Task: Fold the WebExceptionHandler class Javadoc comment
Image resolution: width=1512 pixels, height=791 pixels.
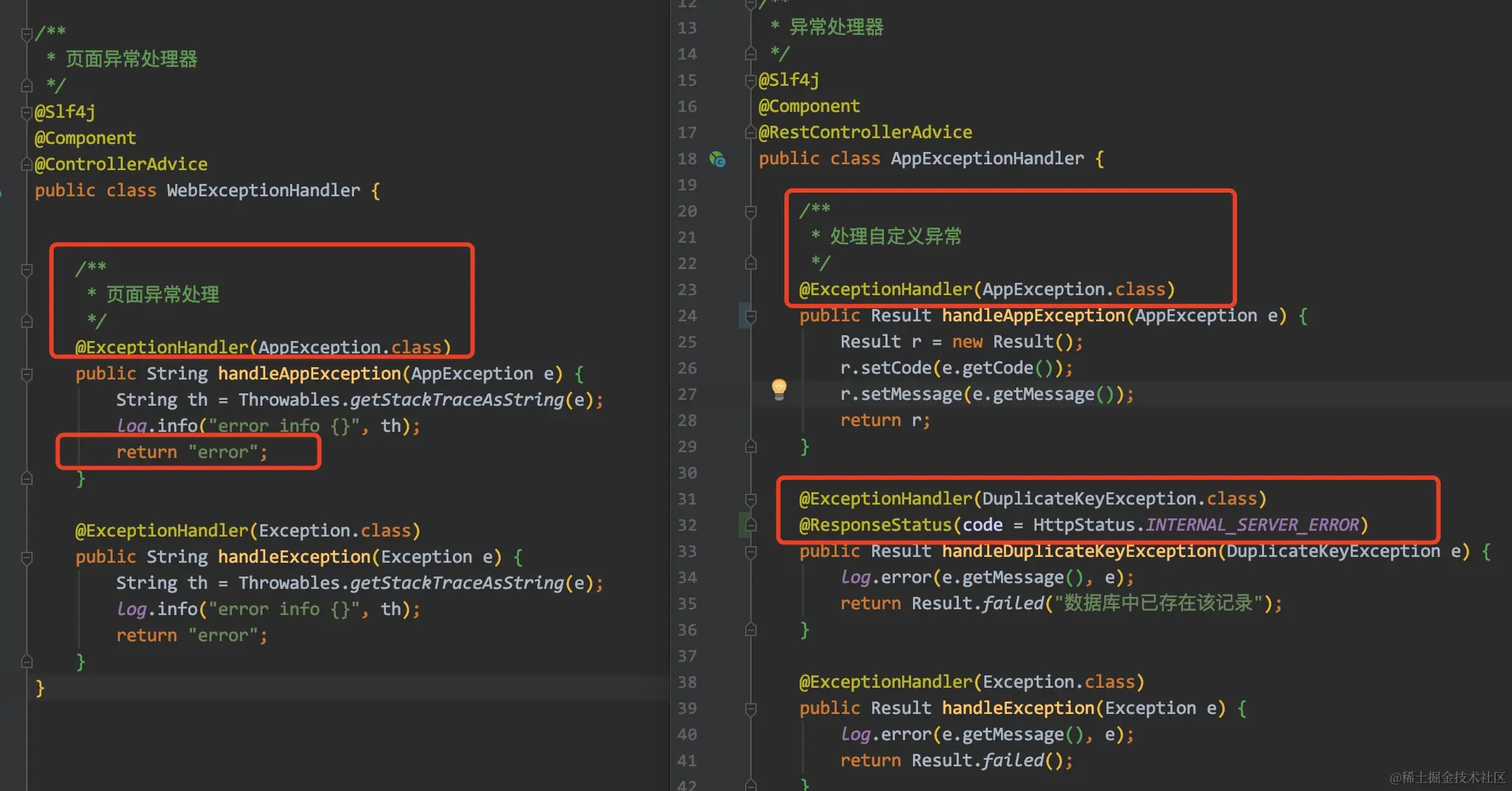Action: (x=27, y=33)
